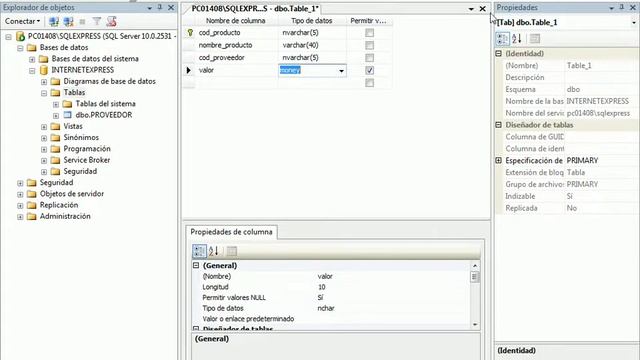640x360 pixels.
Task: Click the column properties scroll down arrow
Action: pos(475,324)
